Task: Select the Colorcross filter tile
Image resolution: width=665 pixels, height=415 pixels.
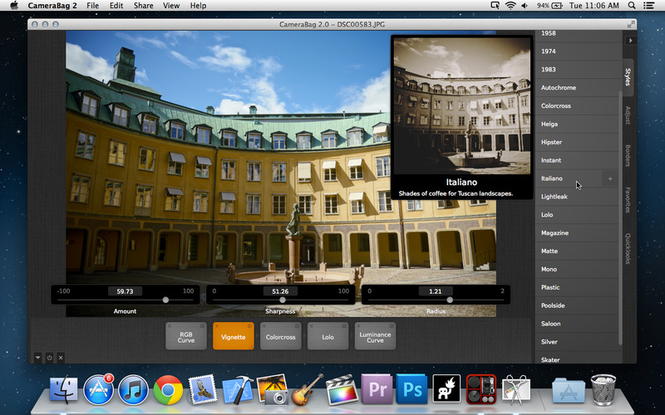Action: coord(280,337)
